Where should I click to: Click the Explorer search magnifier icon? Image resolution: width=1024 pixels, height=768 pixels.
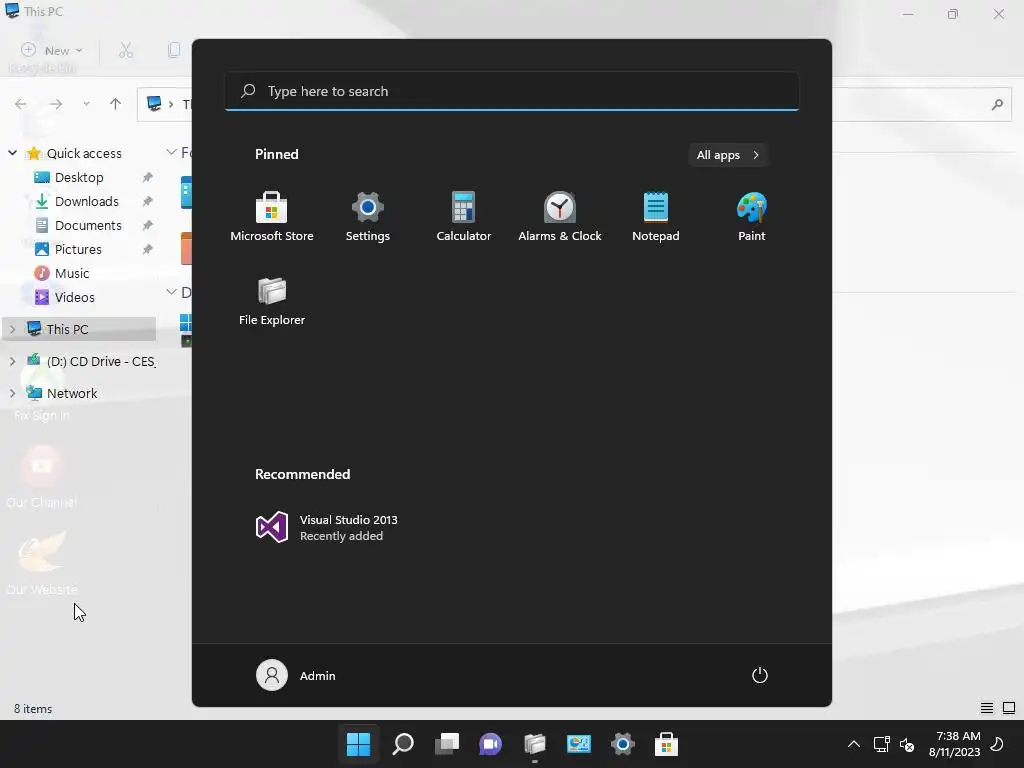point(997,104)
